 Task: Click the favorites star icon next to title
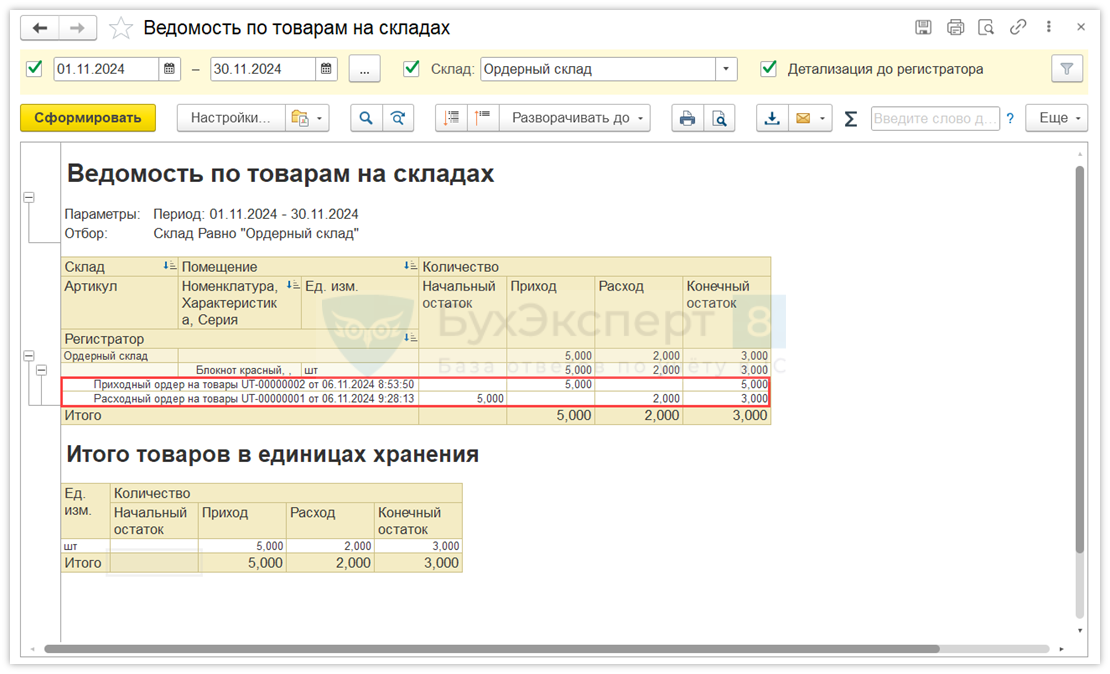tap(120, 28)
